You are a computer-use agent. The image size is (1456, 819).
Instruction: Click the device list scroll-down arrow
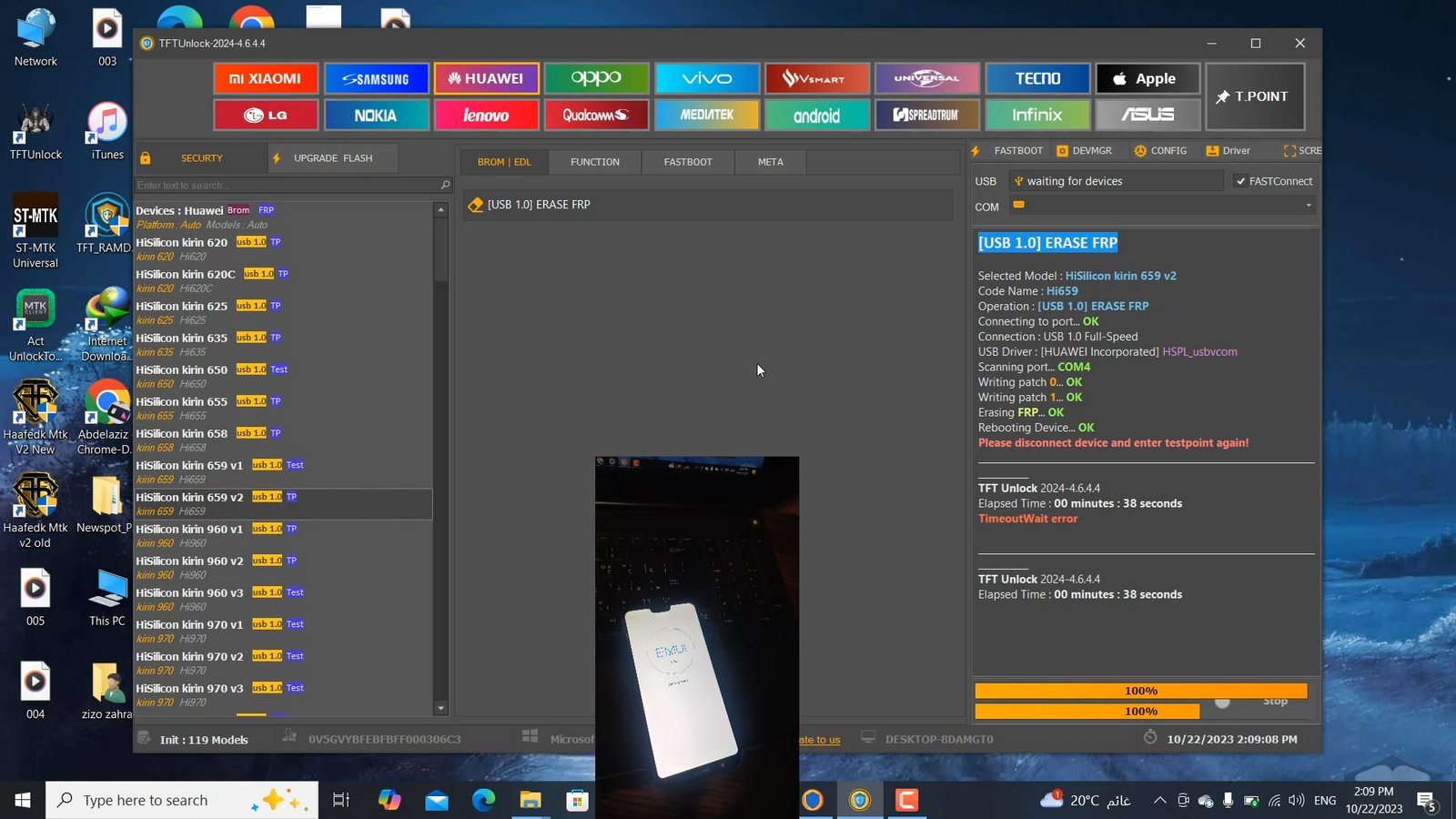point(441,708)
